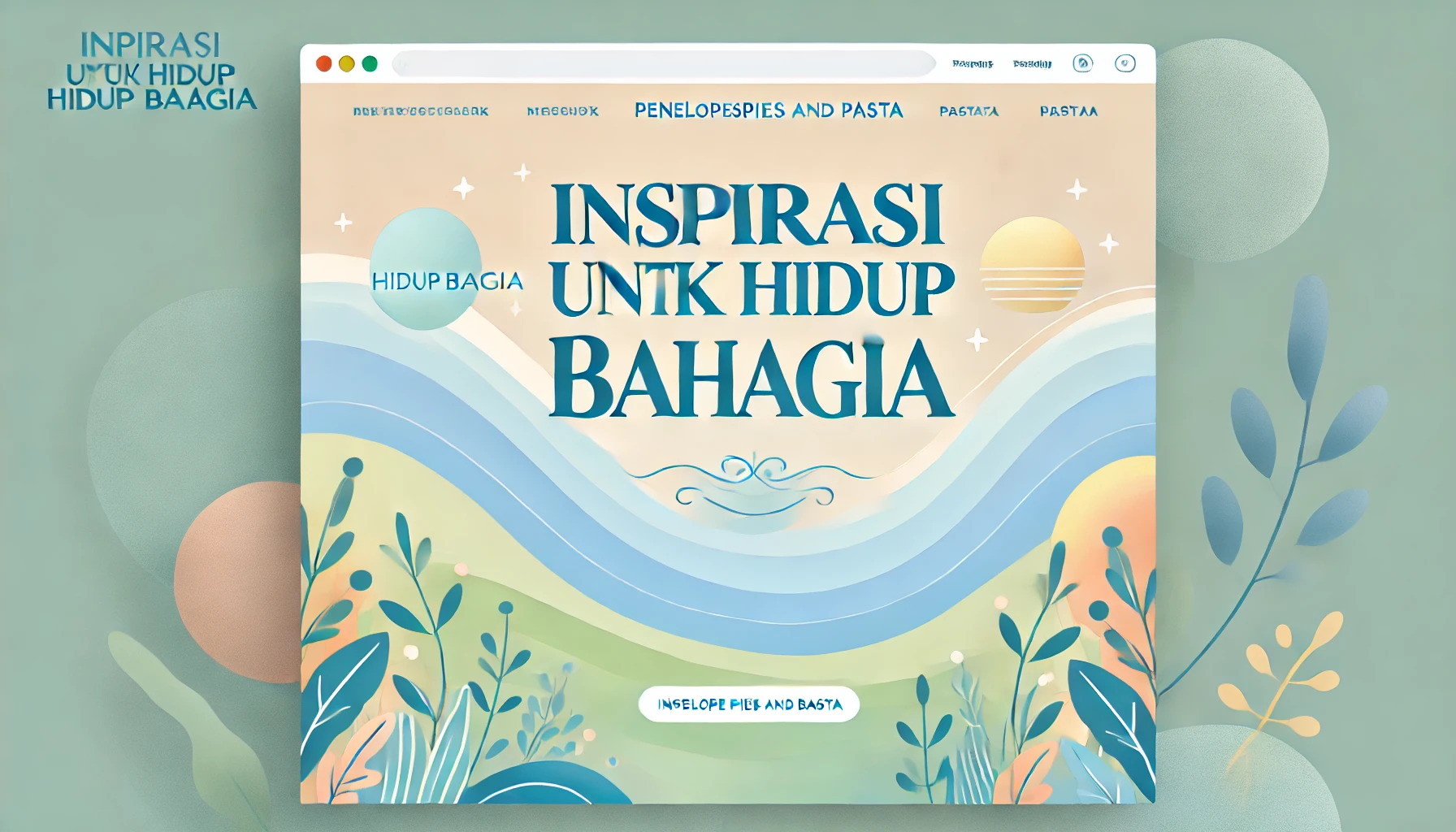The width and height of the screenshot is (1456, 832).
Task: Click the HIDUP BAGIA label
Action: coord(447,281)
